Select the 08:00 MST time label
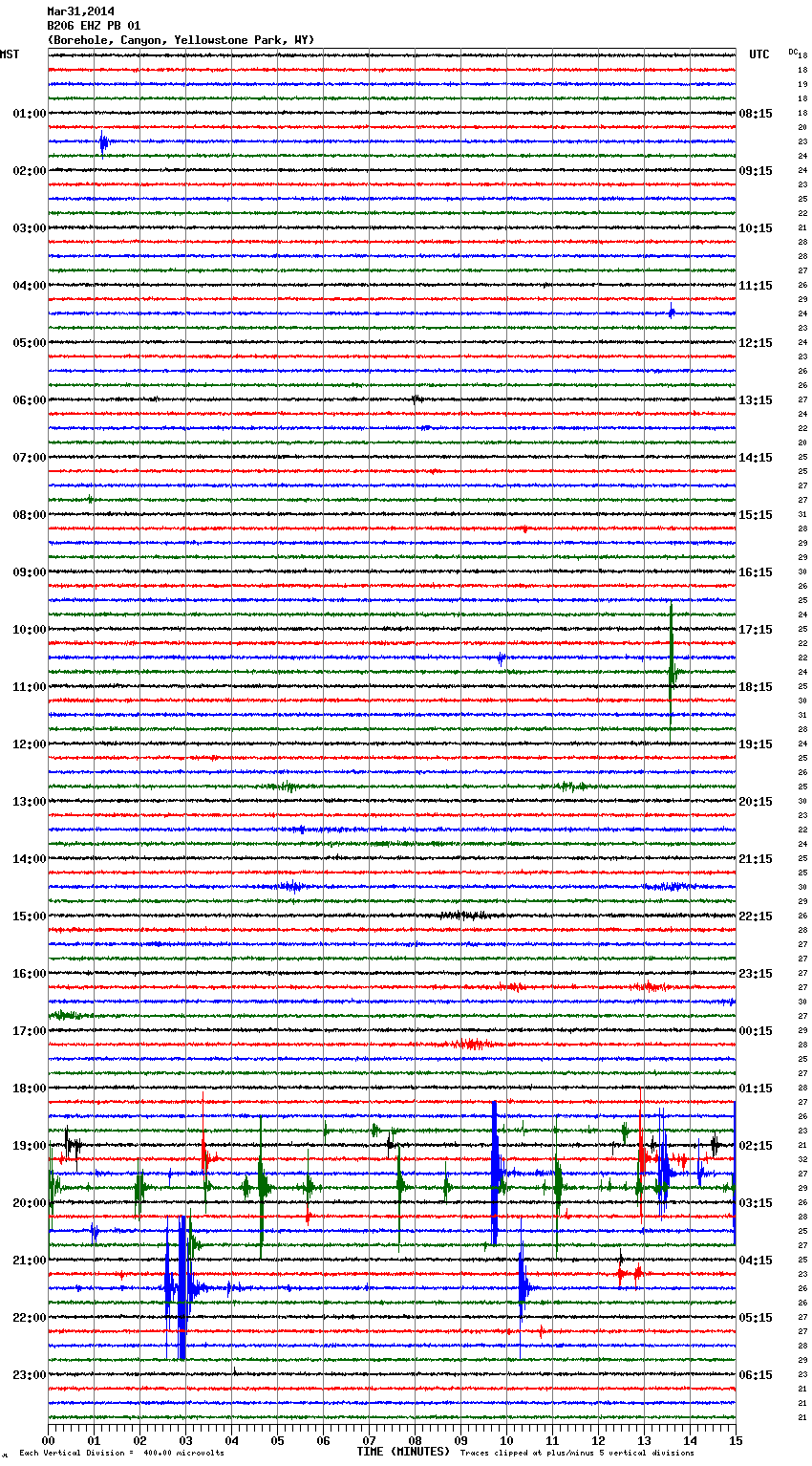The width and height of the screenshot is (812, 1466). pos(30,515)
